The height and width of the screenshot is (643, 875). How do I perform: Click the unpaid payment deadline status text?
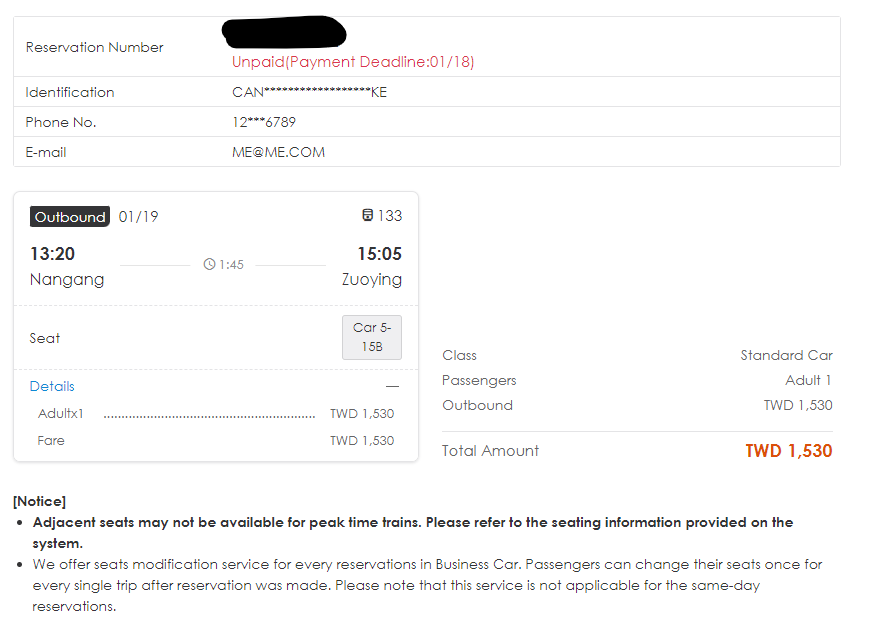click(353, 62)
